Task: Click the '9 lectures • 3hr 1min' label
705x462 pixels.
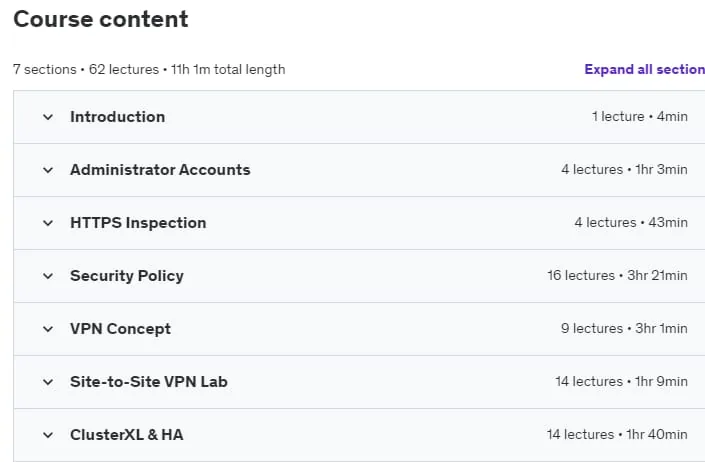Action: 624,329
